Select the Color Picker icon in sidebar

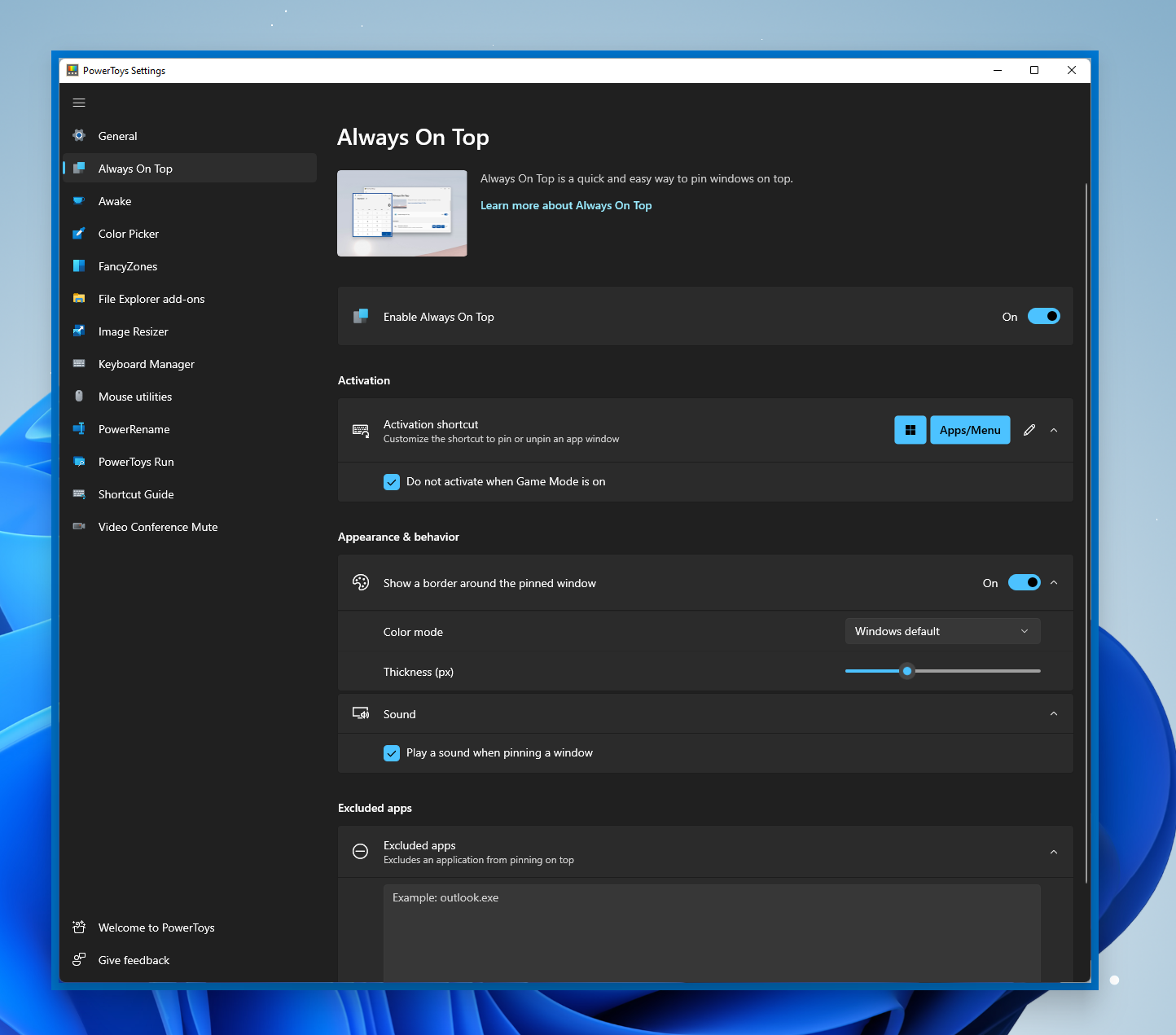pos(79,234)
